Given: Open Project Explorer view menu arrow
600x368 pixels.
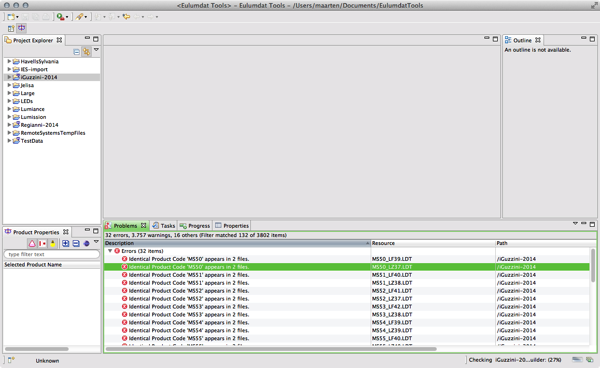Looking at the screenshot, I should pyautogui.click(x=96, y=50).
